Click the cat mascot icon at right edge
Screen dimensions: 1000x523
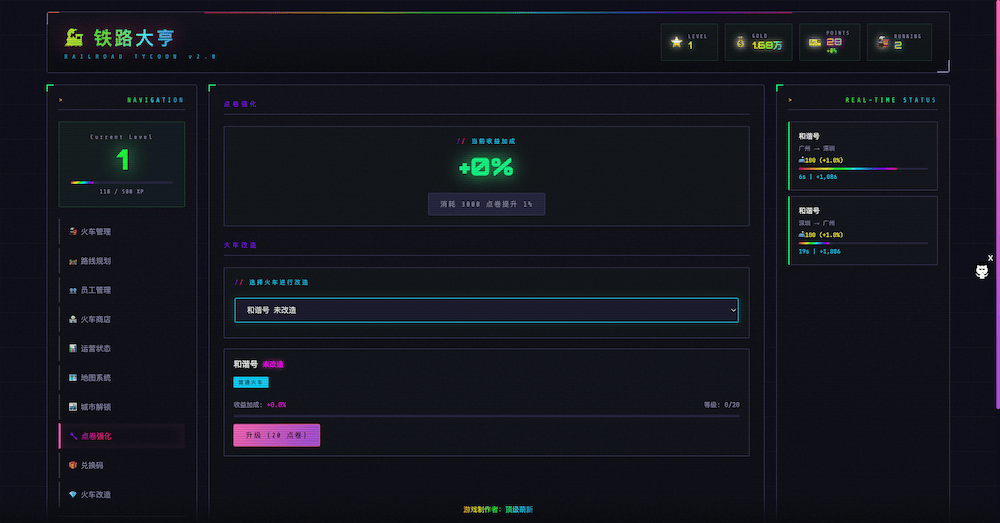[x=982, y=272]
